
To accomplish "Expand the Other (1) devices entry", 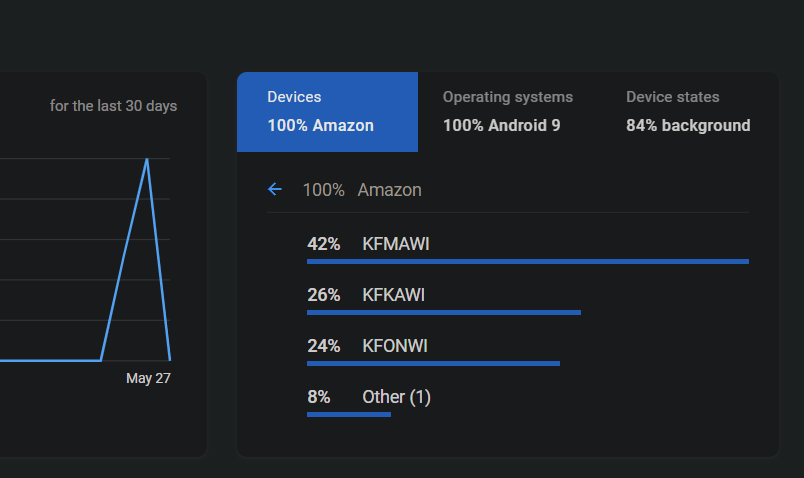I will 396,397.
